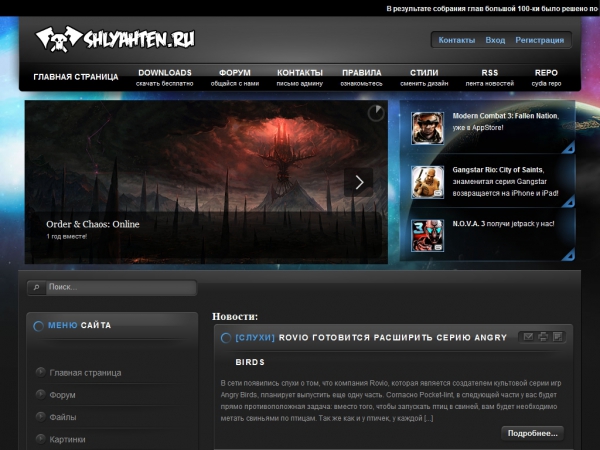Image resolution: width=600 pixels, height=450 pixels.
Task: Open the Repo cydia repo item
Action: (546, 77)
